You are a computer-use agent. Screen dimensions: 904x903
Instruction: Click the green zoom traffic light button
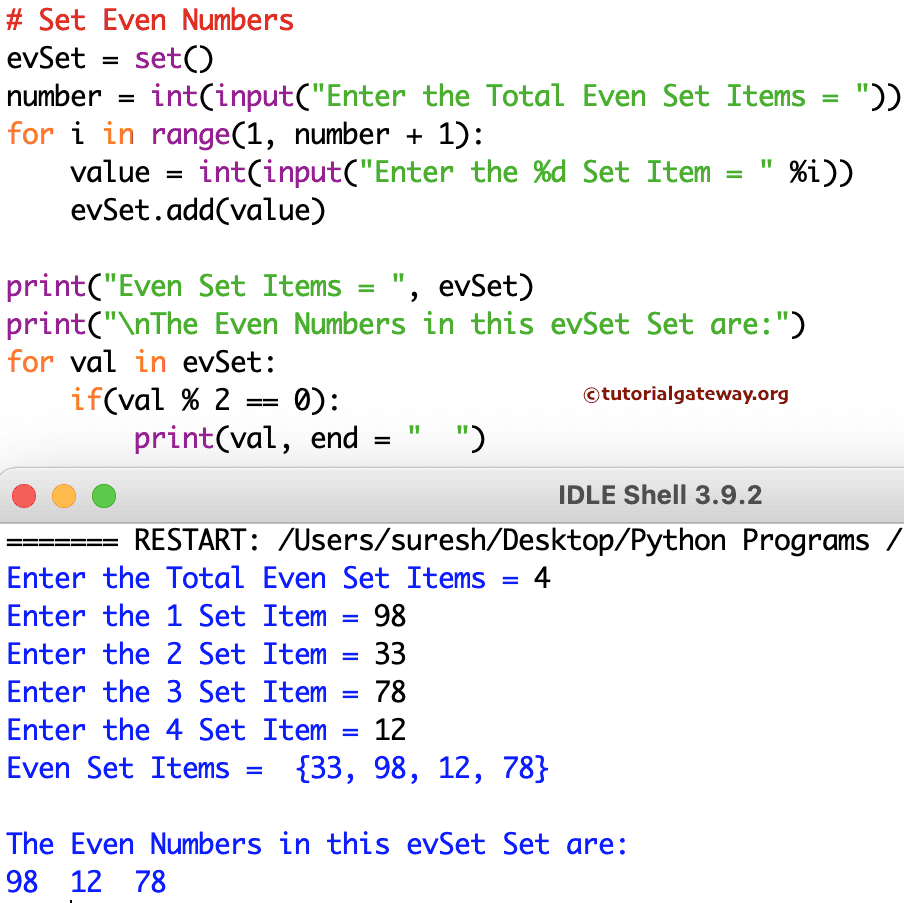coord(104,496)
